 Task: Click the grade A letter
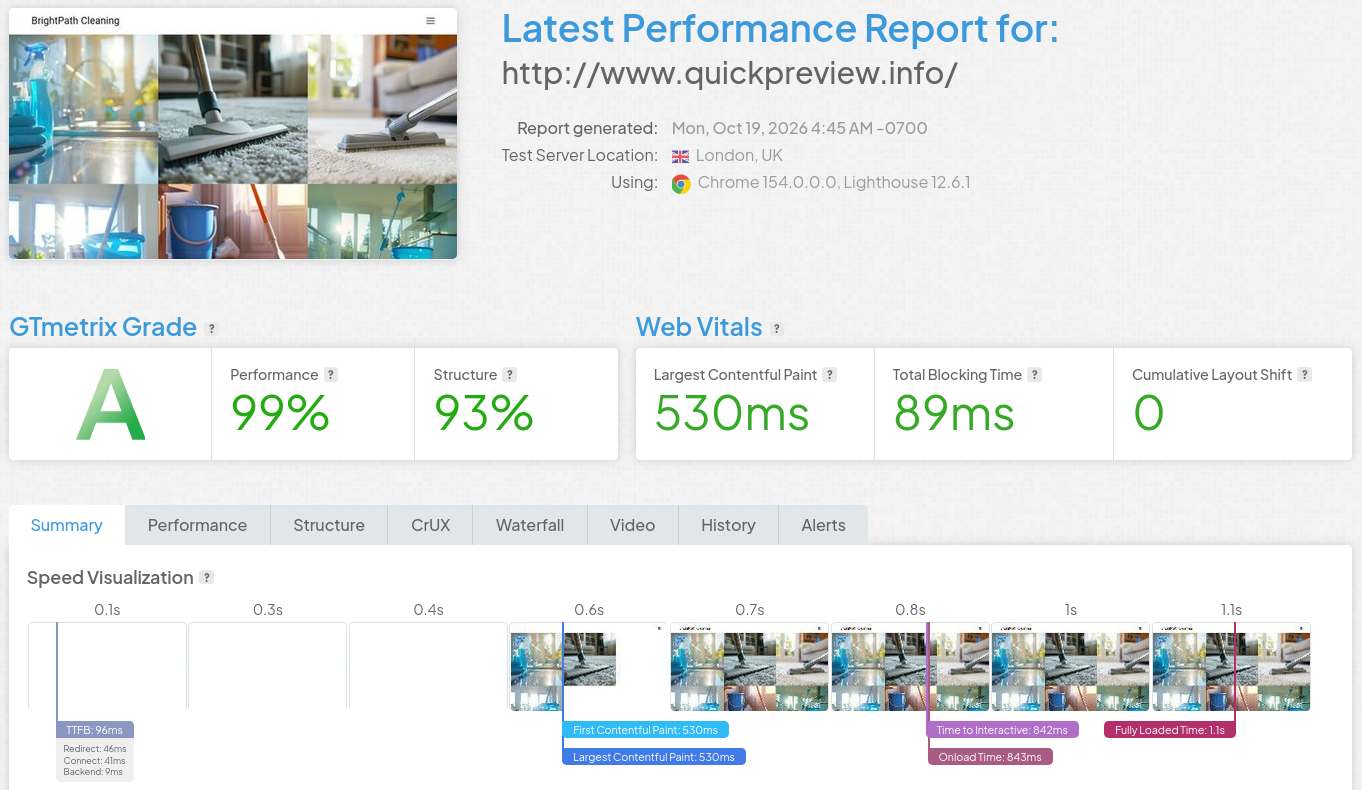(111, 405)
